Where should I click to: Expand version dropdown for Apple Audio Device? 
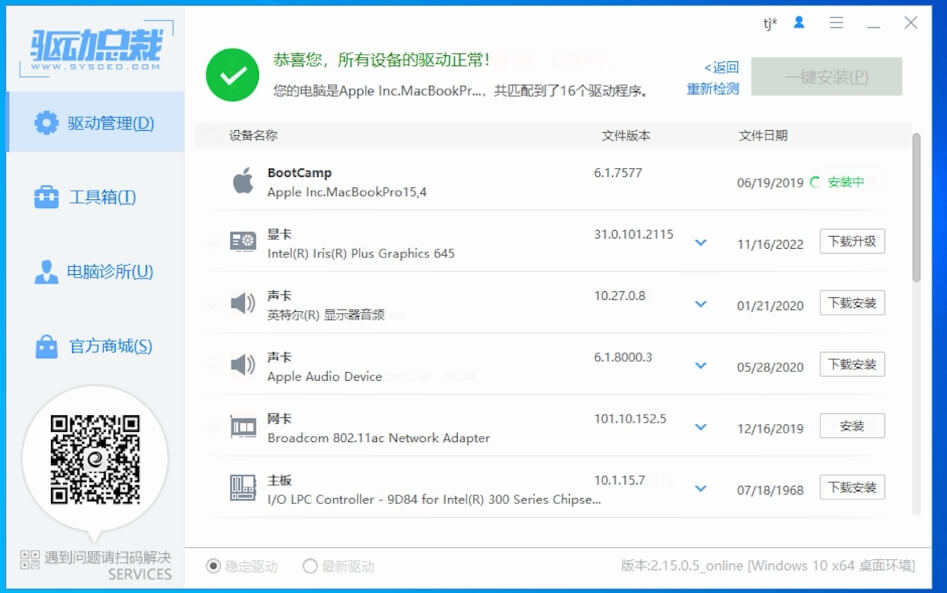pos(701,366)
